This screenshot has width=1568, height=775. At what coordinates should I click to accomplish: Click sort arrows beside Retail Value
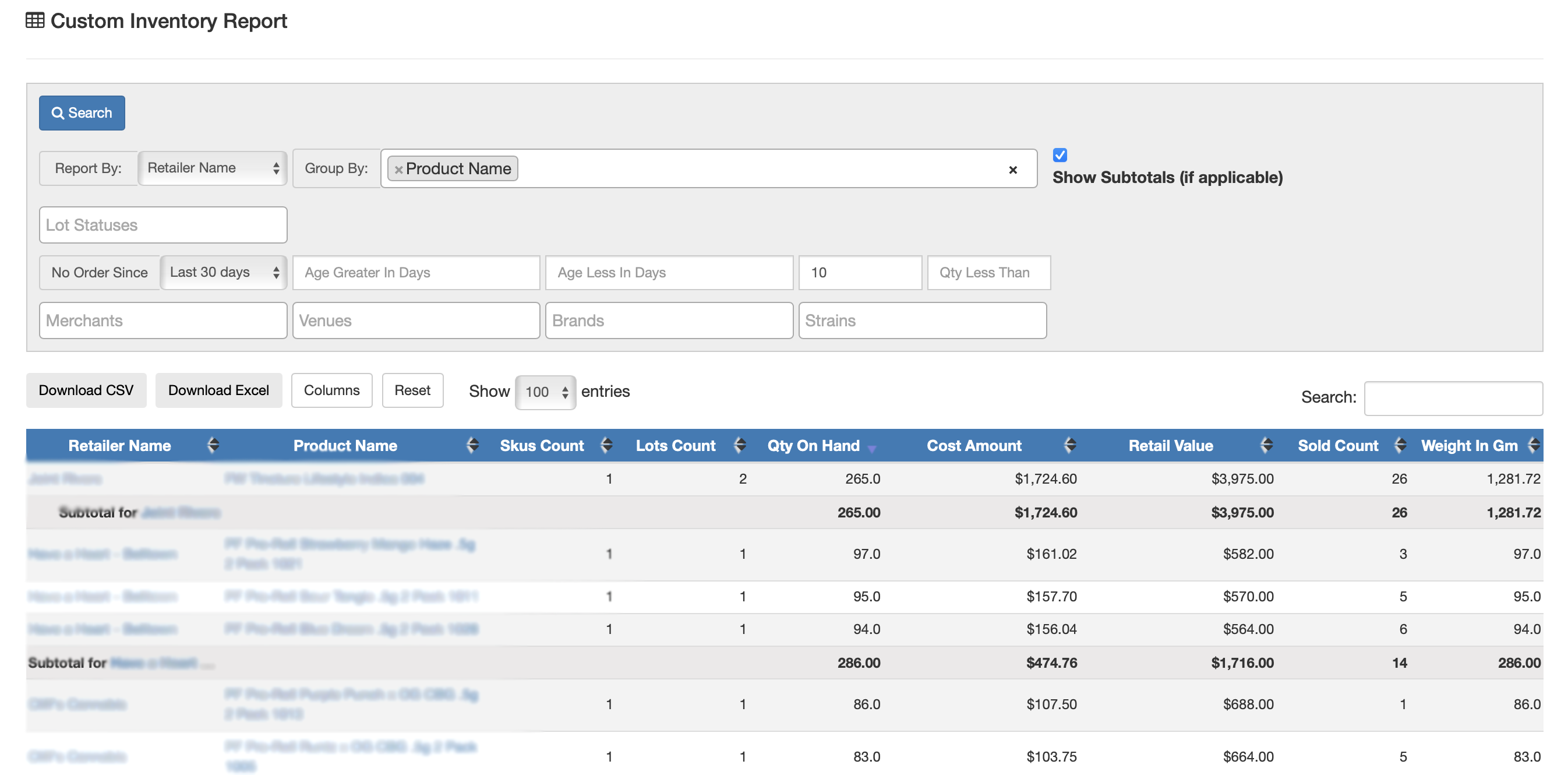click(x=1266, y=445)
